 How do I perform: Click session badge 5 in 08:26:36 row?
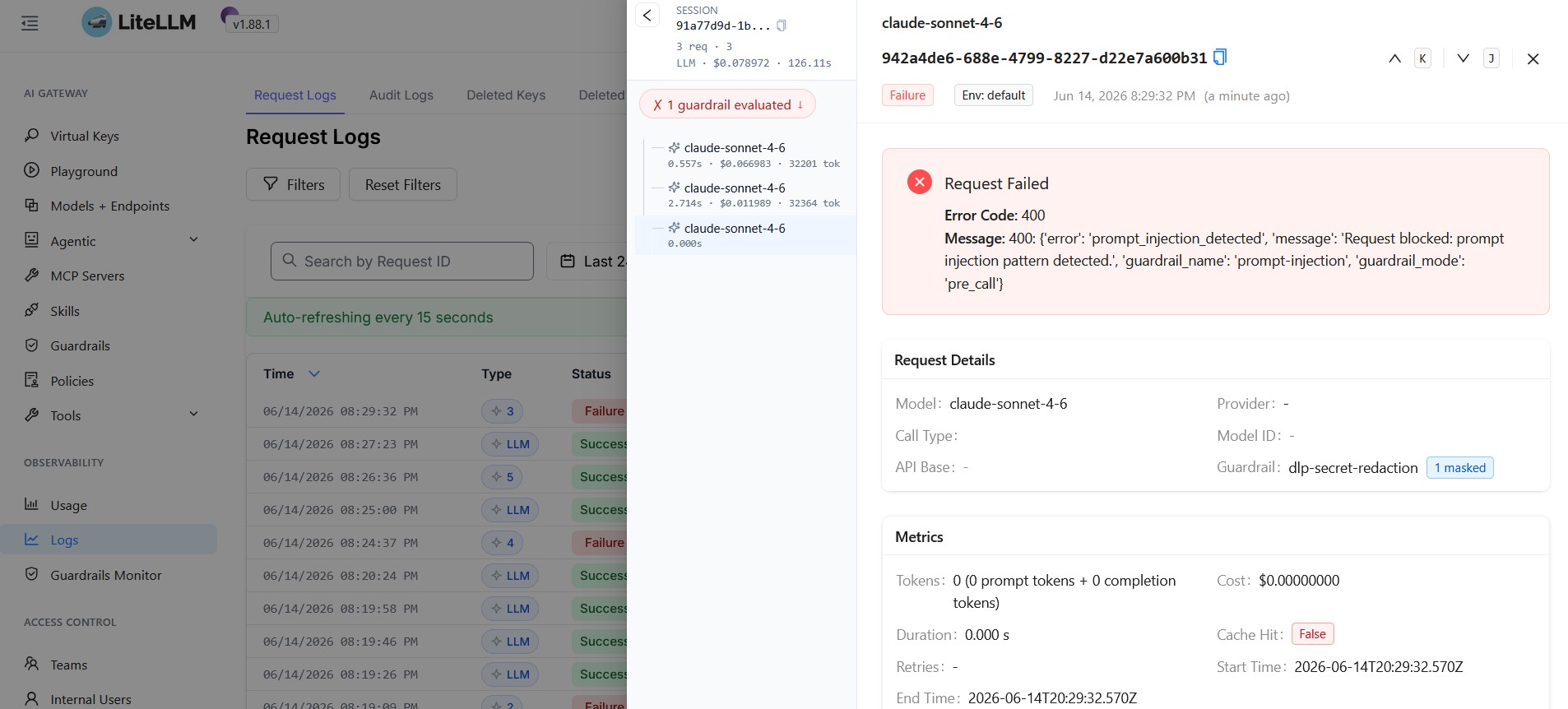click(x=502, y=477)
